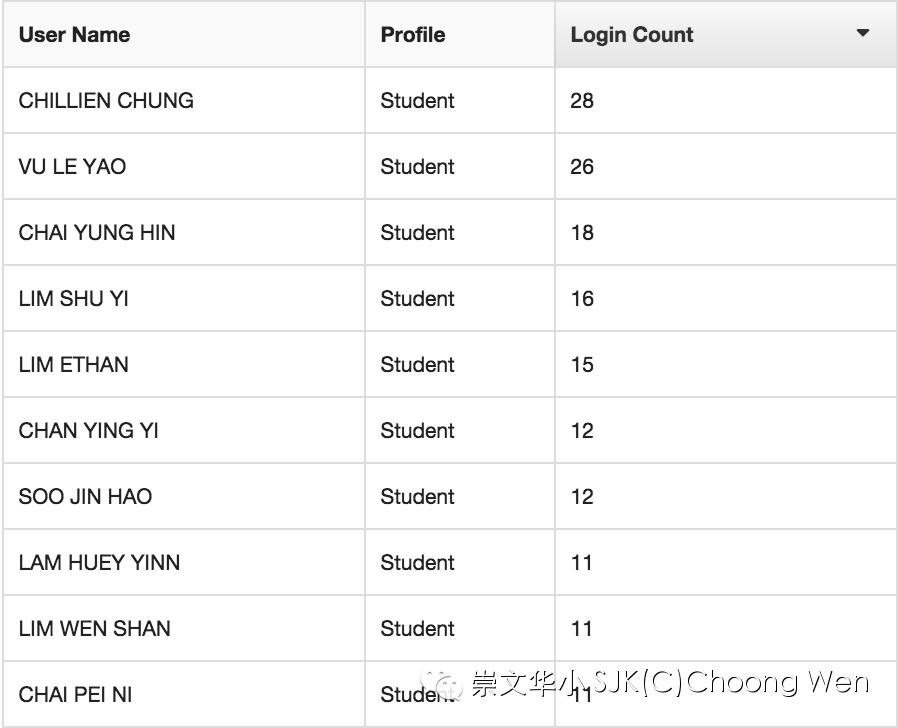898x728 pixels.
Task: Click the Login Count sort arrow
Action: click(862, 33)
